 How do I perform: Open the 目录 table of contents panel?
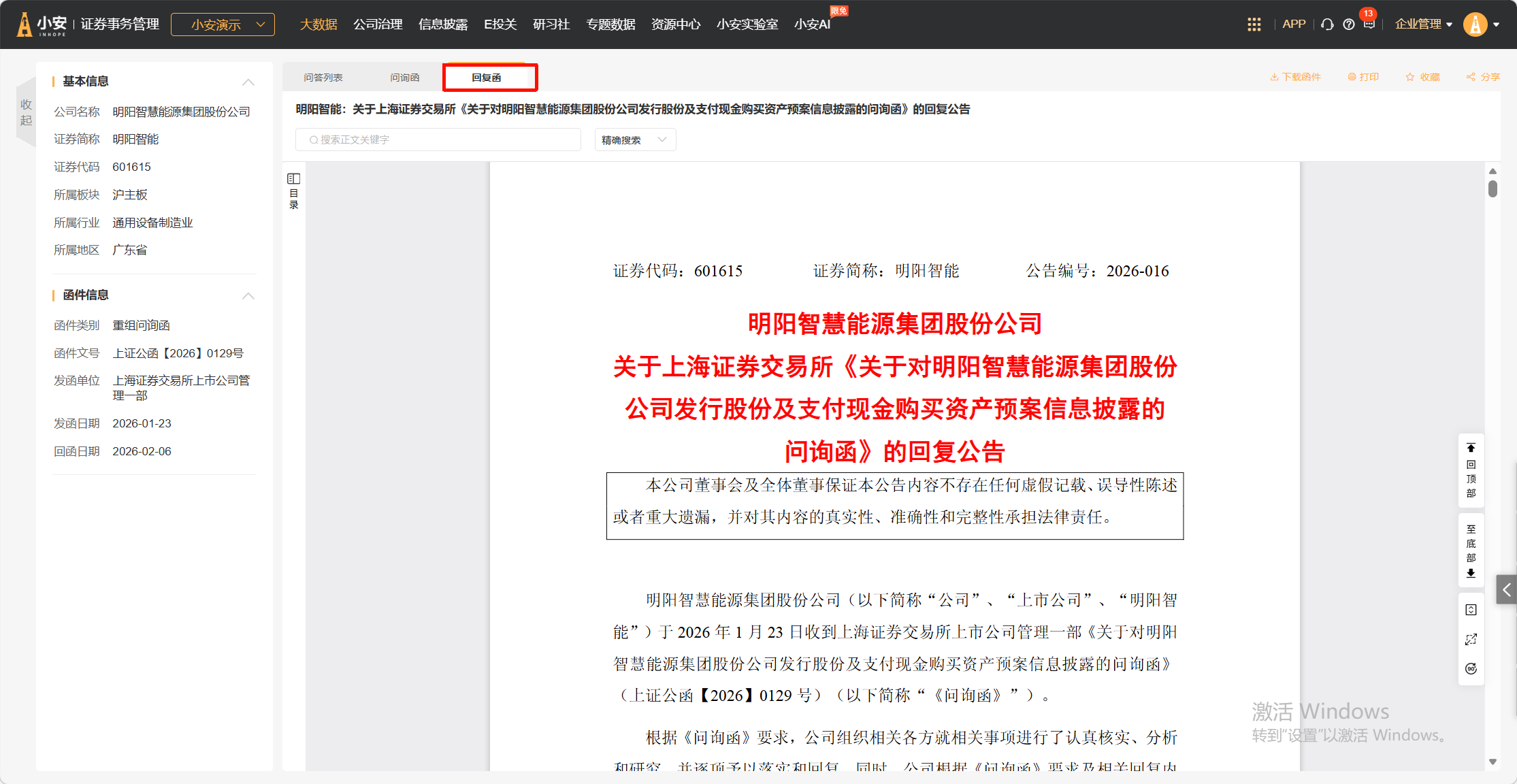pos(294,191)
